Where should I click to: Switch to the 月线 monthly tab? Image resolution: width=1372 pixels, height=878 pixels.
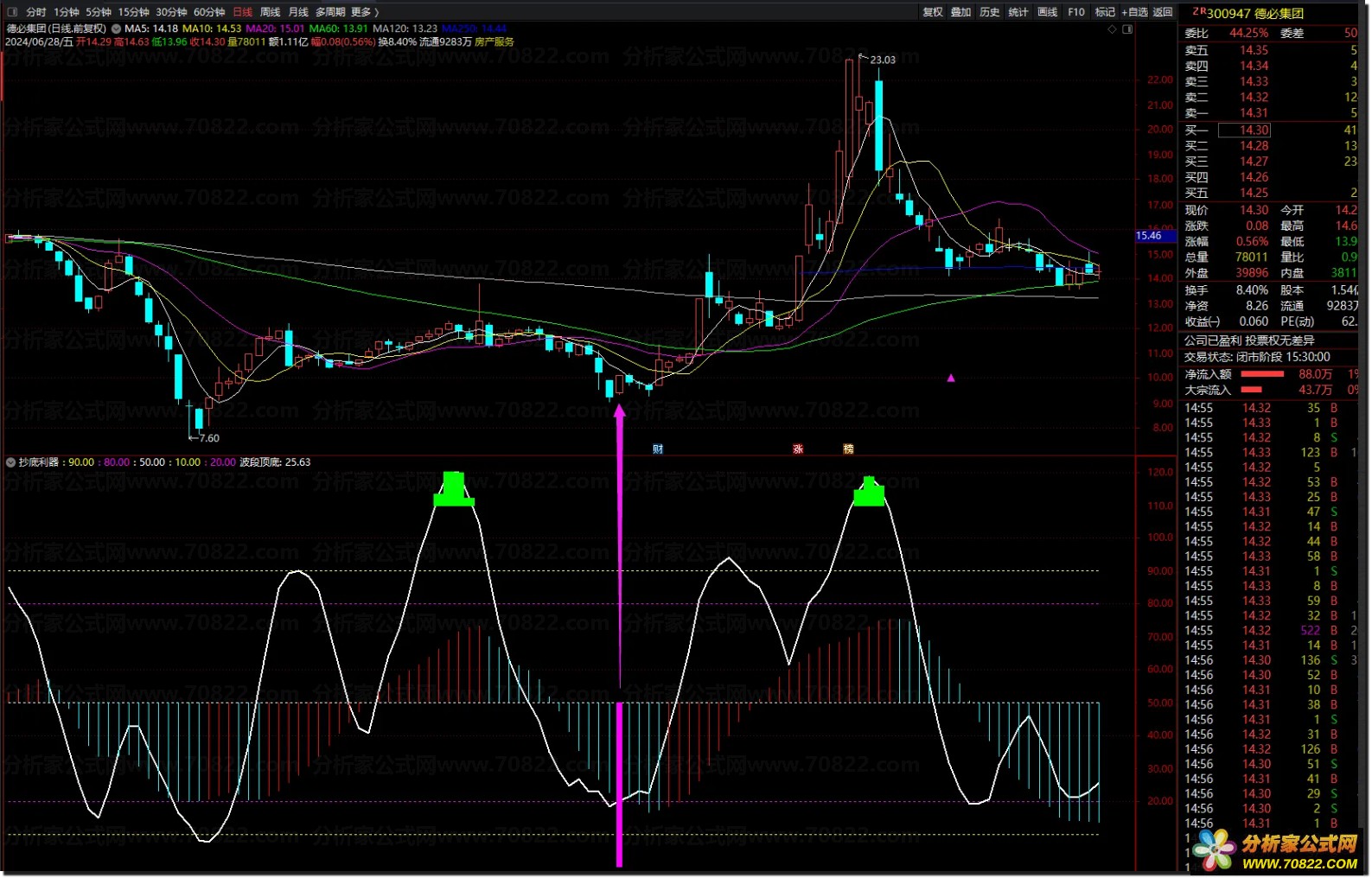coord(298,12)
